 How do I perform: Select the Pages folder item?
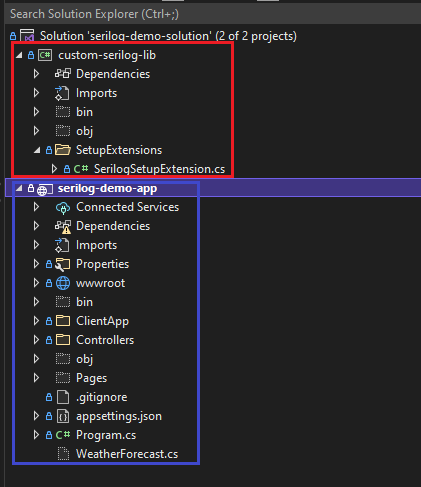pos(91,378)
